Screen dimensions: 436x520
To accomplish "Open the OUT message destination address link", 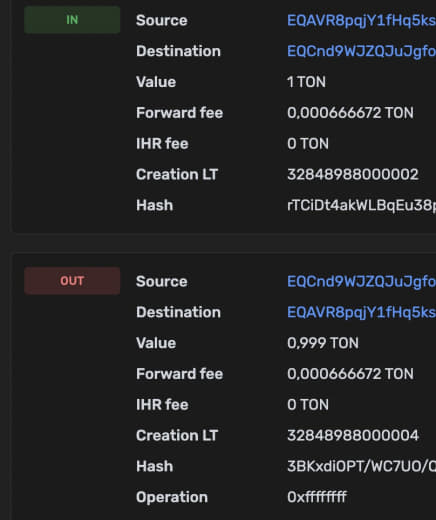I will [x=362, y=312].
